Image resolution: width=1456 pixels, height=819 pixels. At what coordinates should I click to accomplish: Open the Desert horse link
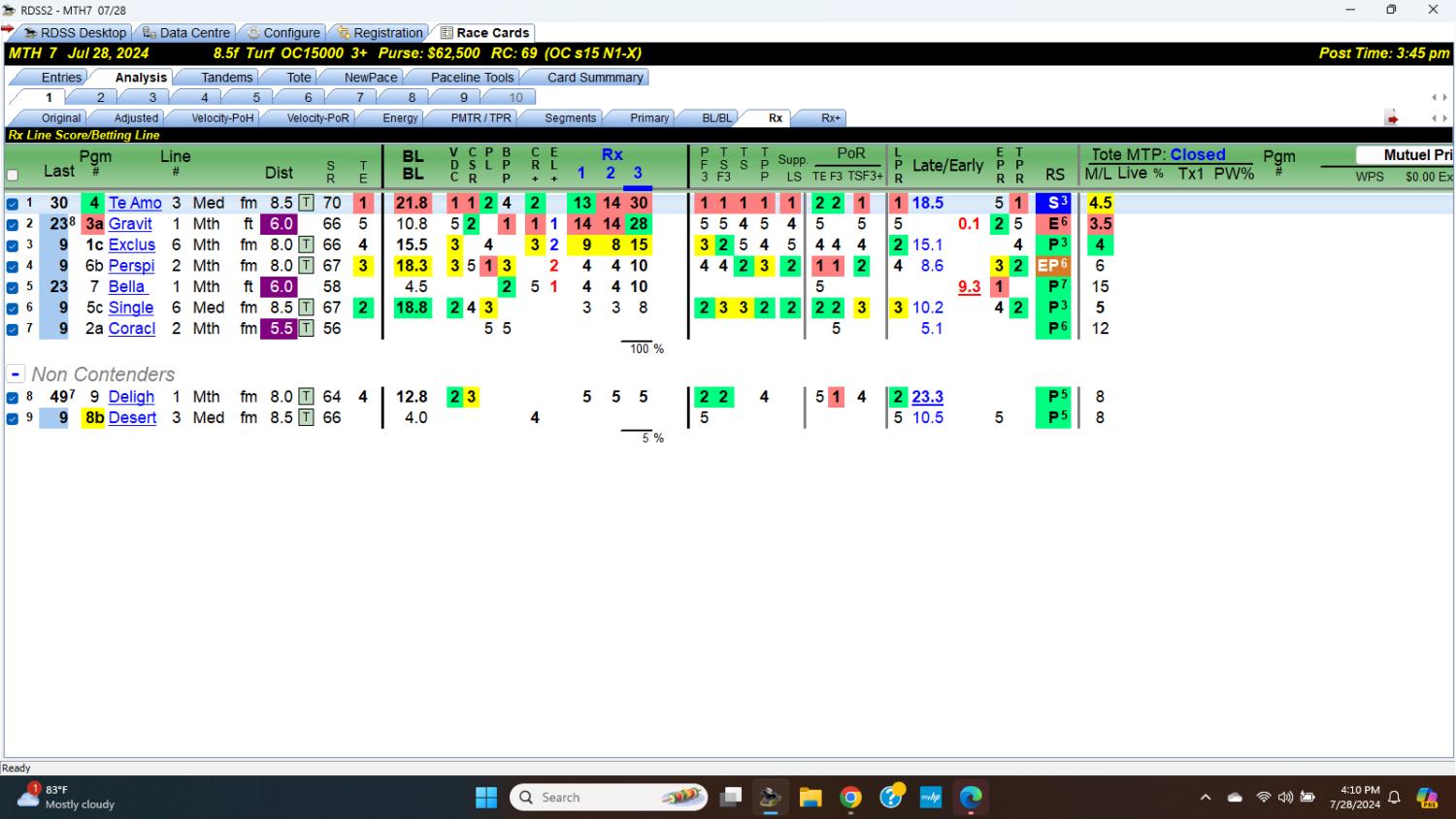click(132, 418)
